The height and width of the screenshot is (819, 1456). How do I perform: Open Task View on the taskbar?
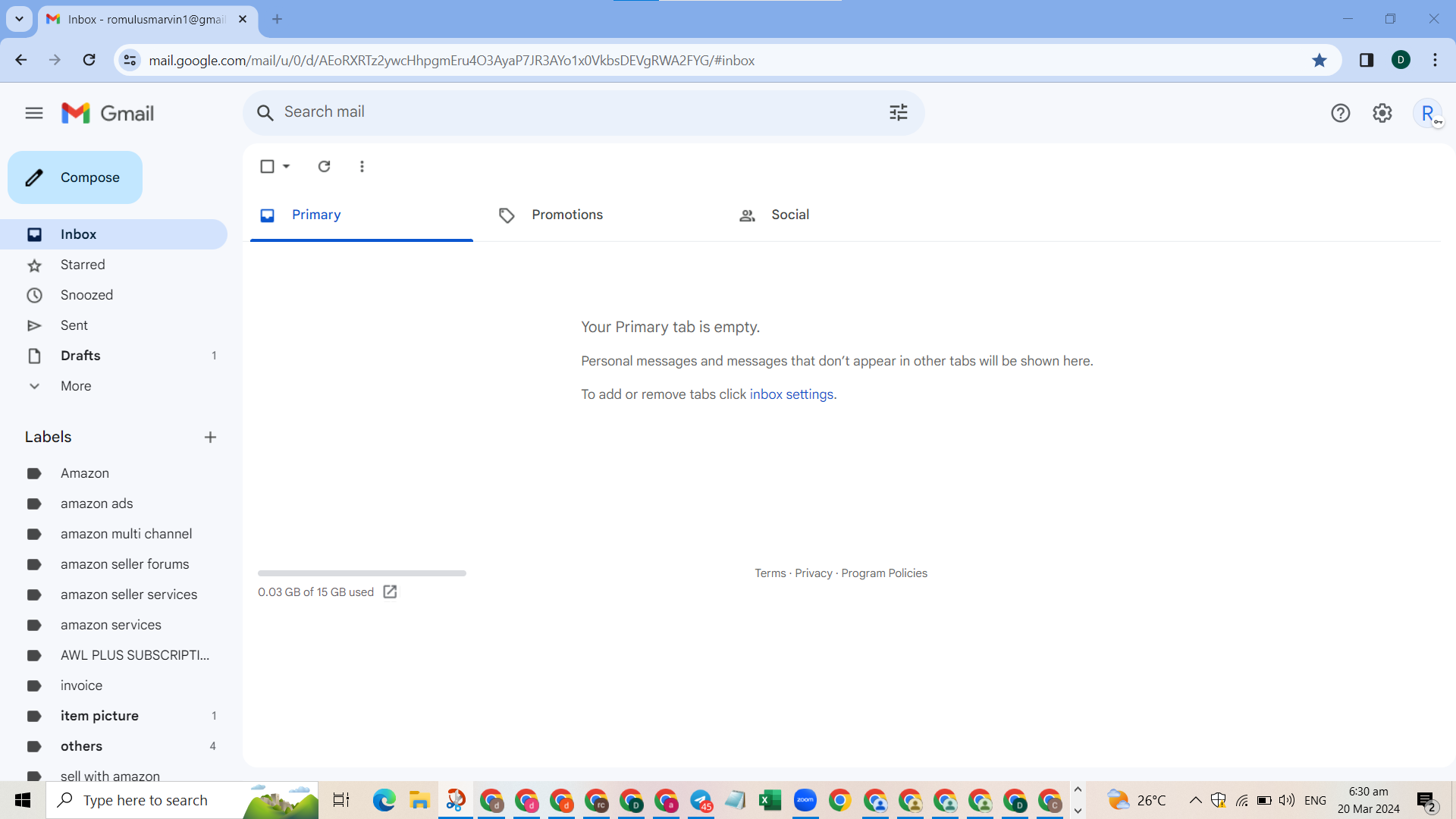pos(340,800)
